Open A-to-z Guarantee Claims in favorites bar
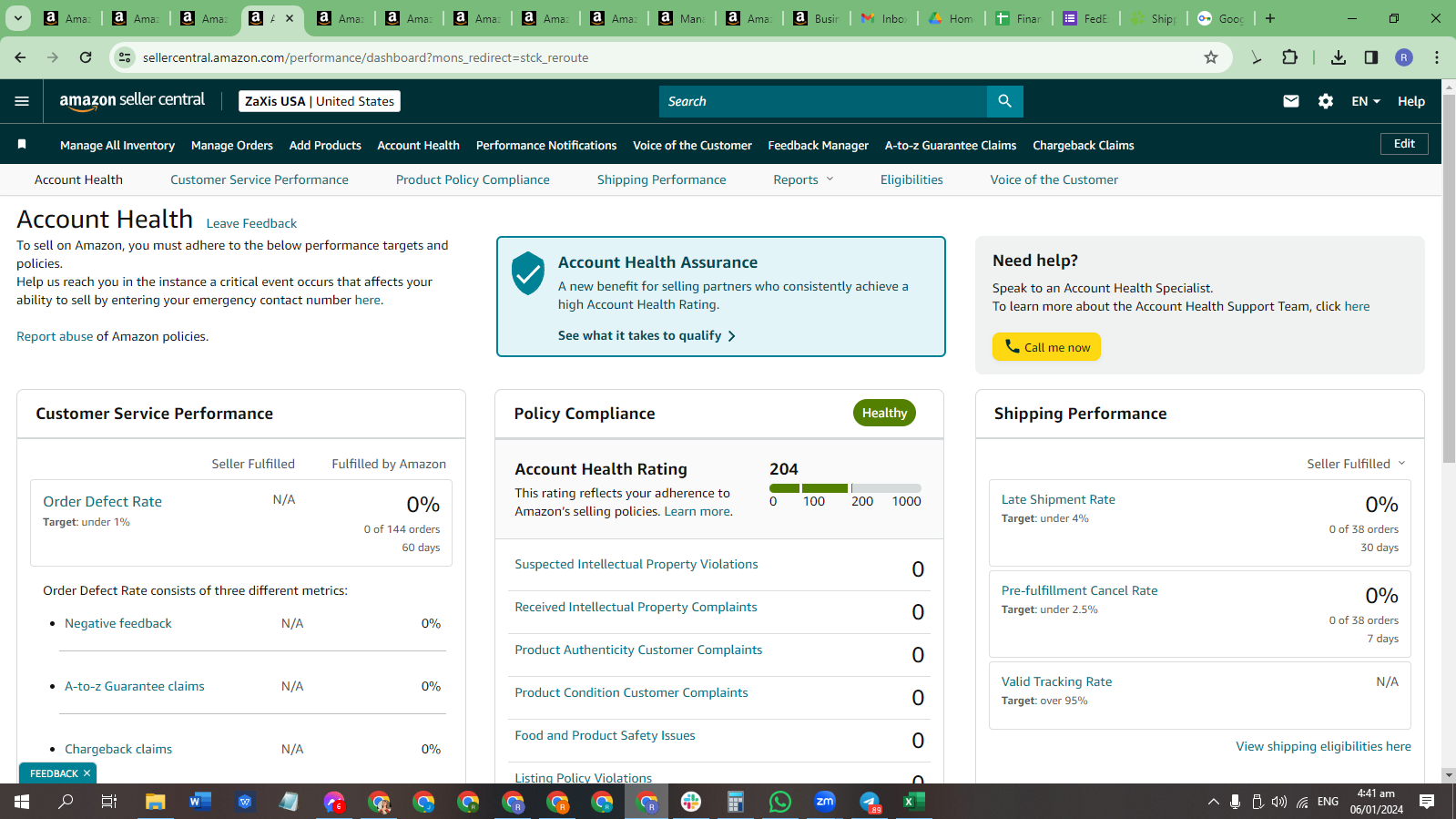This screenshot has height=819, width=1456. pyautogui.click(x=951, y=145)
